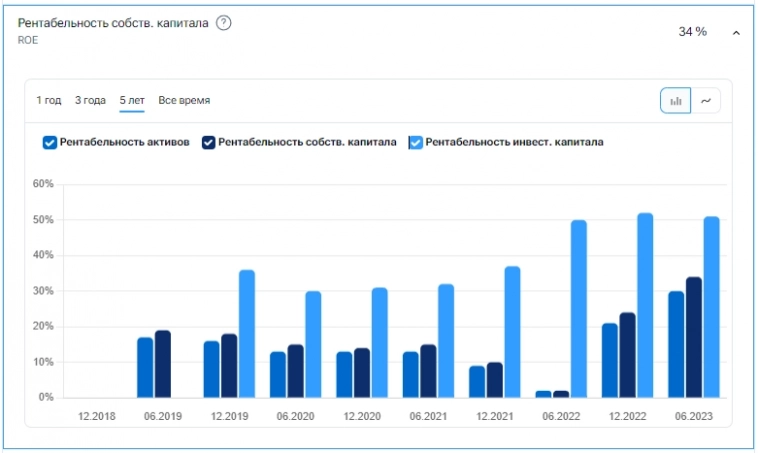Screen dimensions: 758x453
Task: Uncheck Рентабельность активов checkbox
Action: (50, 143)
